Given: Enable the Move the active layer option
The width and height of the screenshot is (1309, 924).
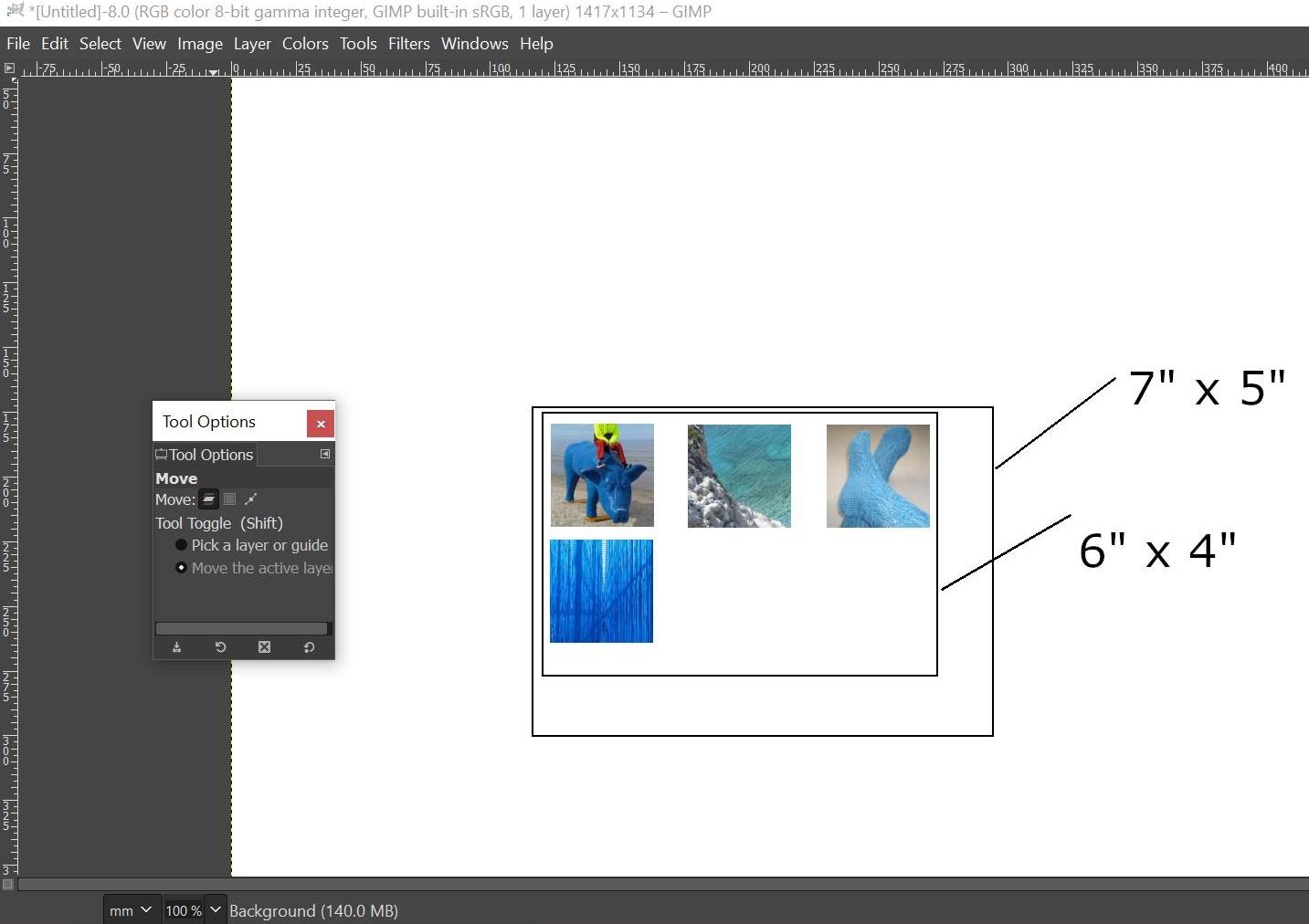Looking at the screenshot, I should coord(182,567).
